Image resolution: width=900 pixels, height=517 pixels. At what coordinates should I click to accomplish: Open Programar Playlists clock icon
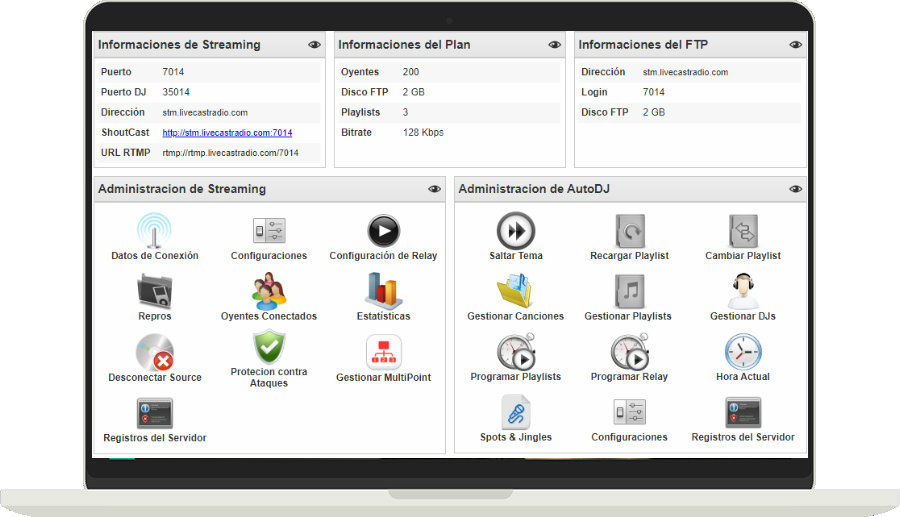pyautogui.click(x=515, y=352)
